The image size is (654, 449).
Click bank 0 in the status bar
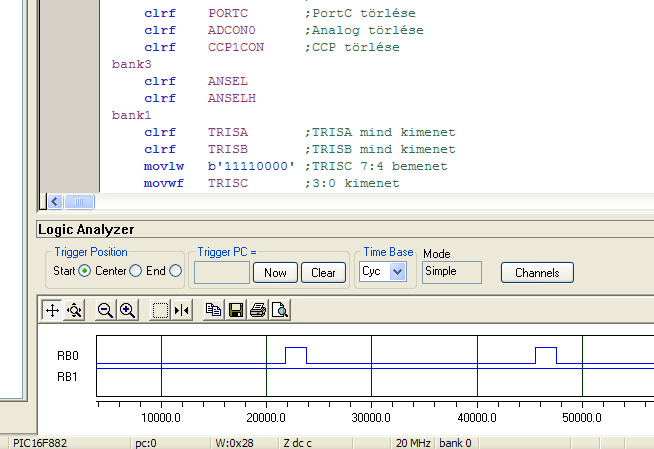455,443
